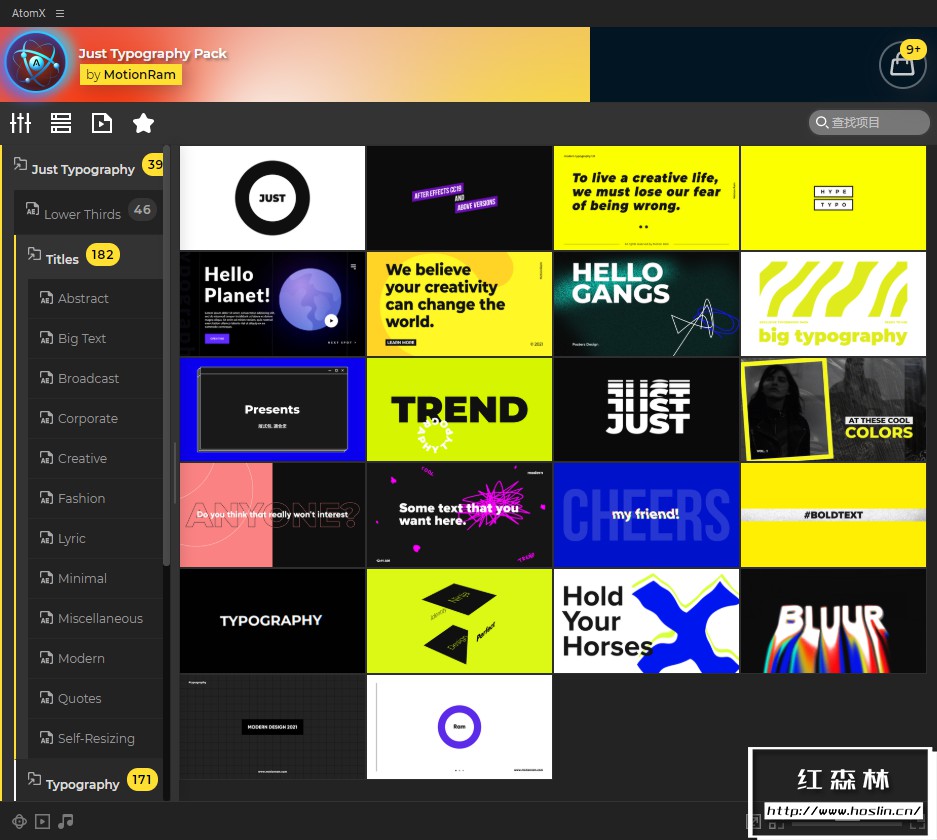The width and height of the screenshot is (937, 840).
Task: Select the 'We believe your creativity' thumbnail
Action: 460,303
